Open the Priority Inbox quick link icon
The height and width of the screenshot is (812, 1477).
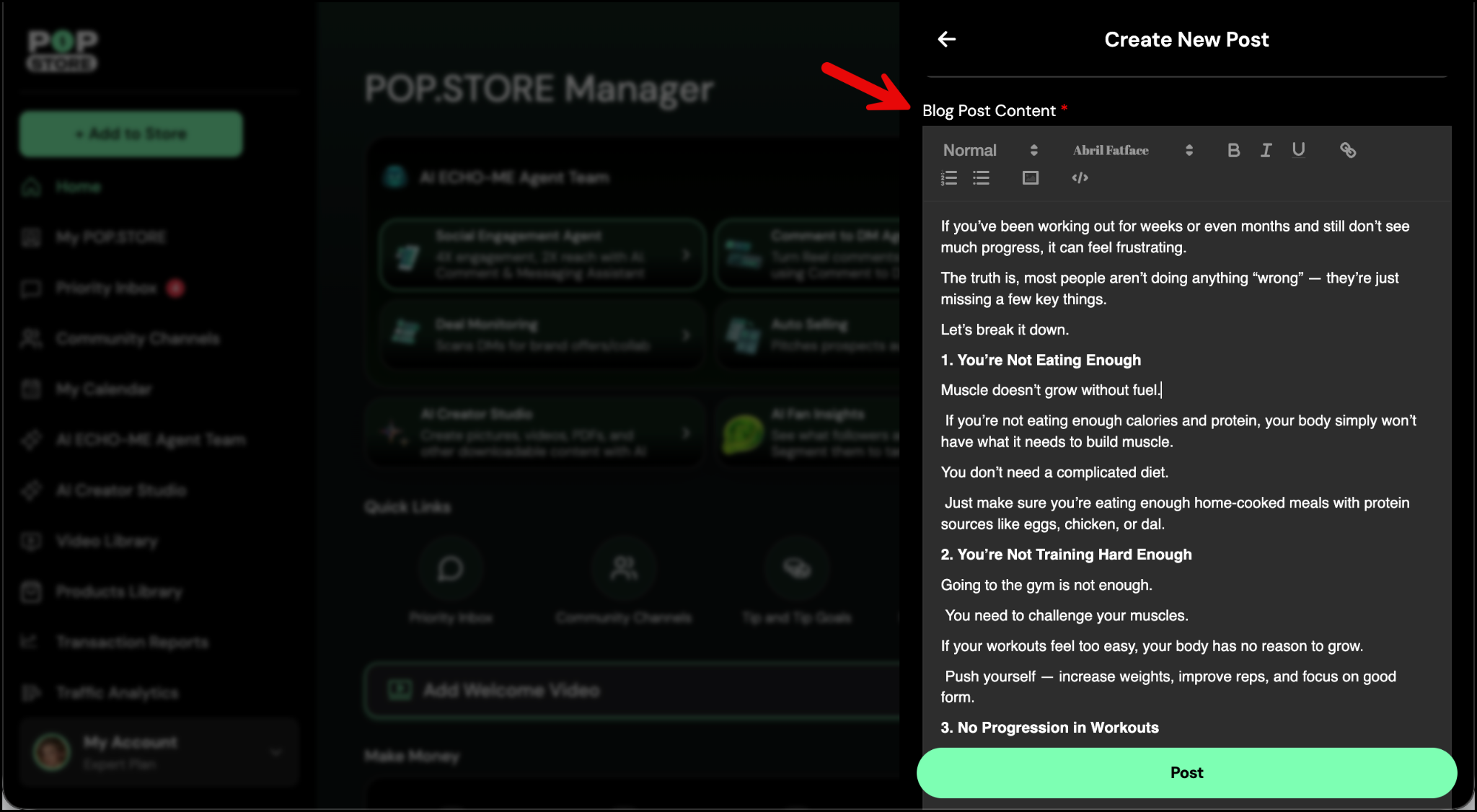[451, 569]
